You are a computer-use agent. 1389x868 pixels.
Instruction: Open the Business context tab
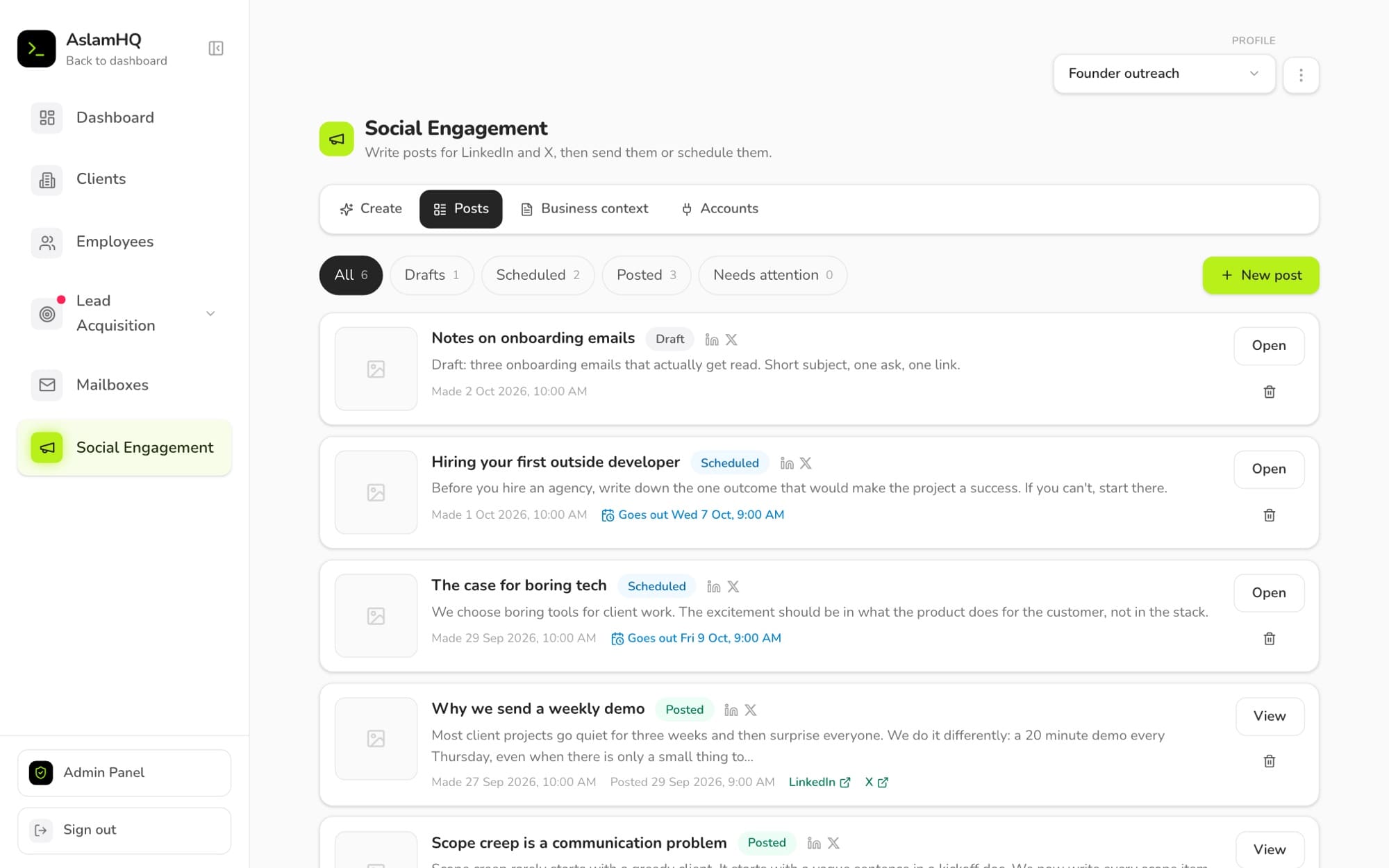click(x=585, y=209)
